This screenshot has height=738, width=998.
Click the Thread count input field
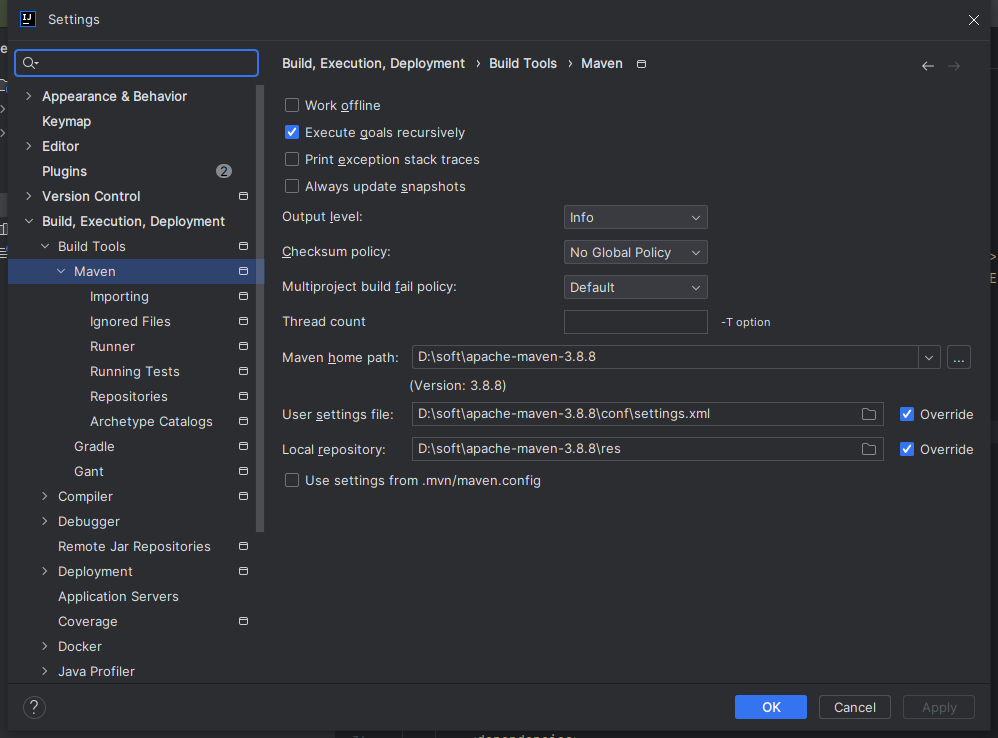click(635, 322)
